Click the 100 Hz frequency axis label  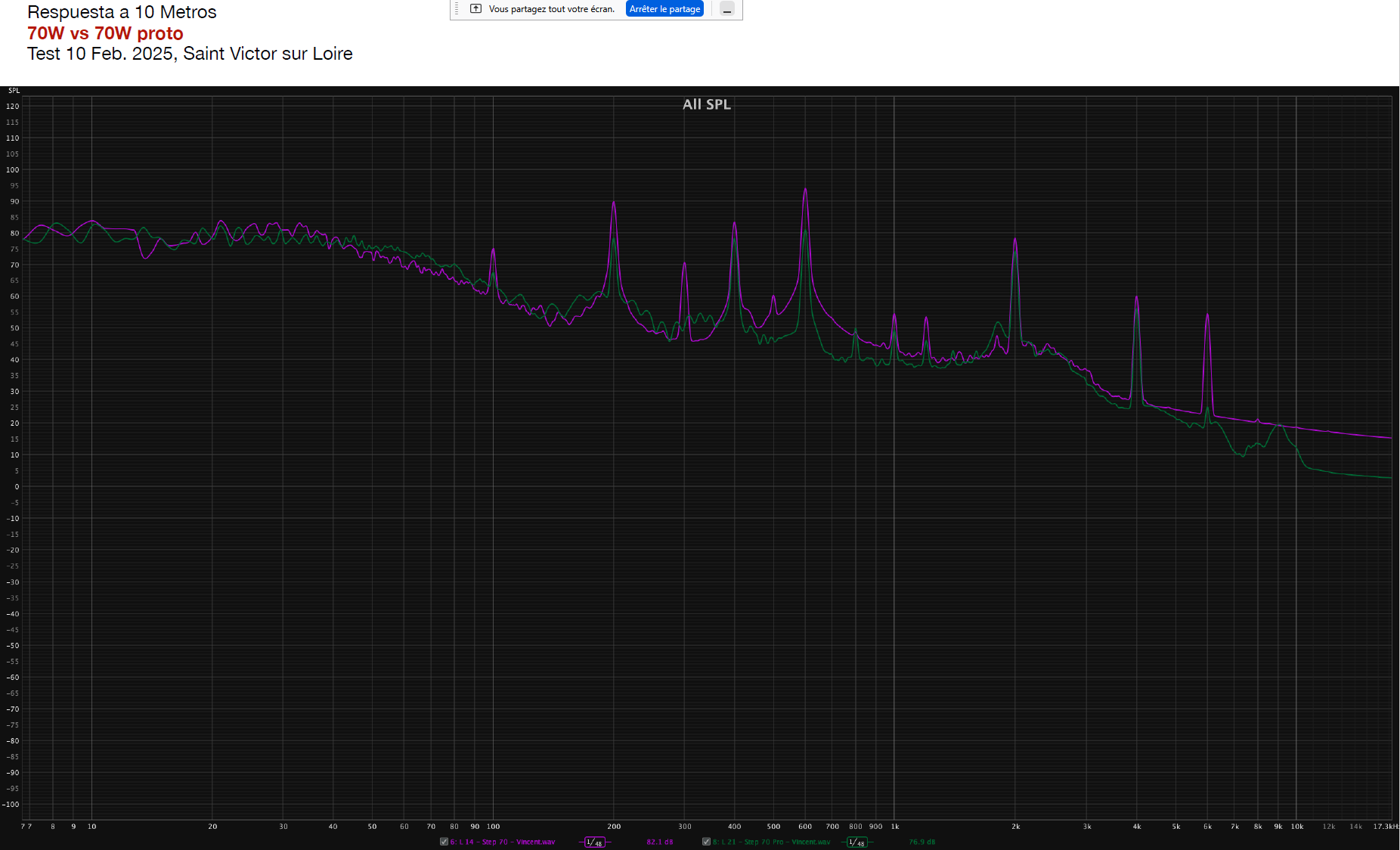[493, 827]
